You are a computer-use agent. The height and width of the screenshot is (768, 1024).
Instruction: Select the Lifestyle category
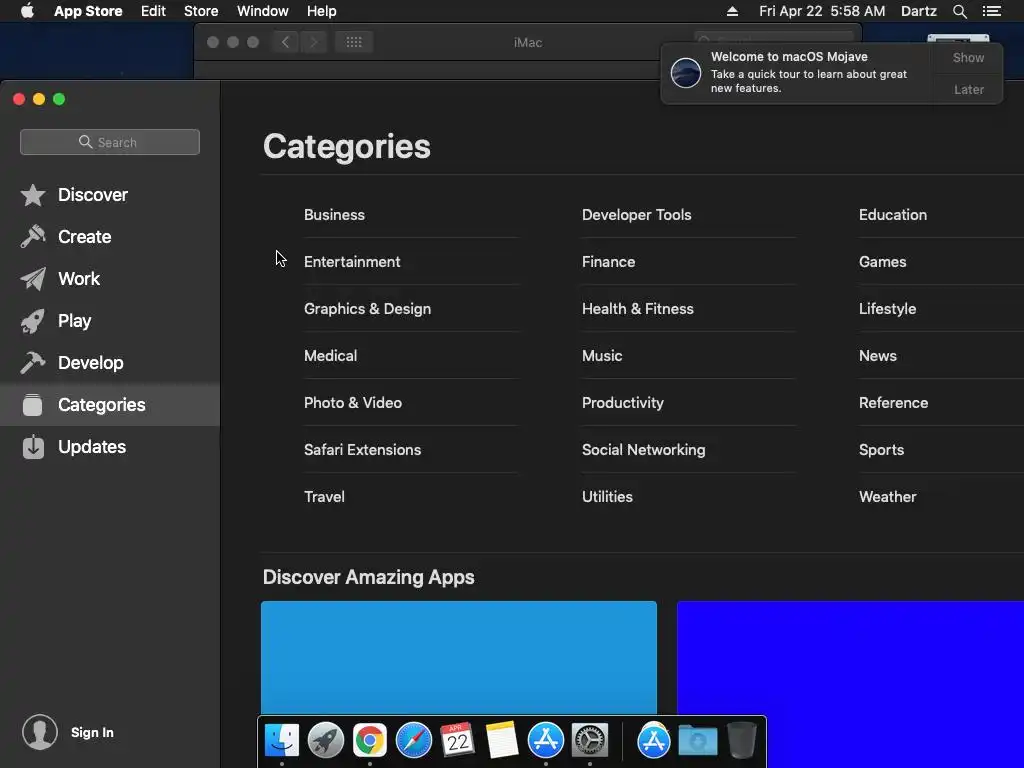coord(887,309)
